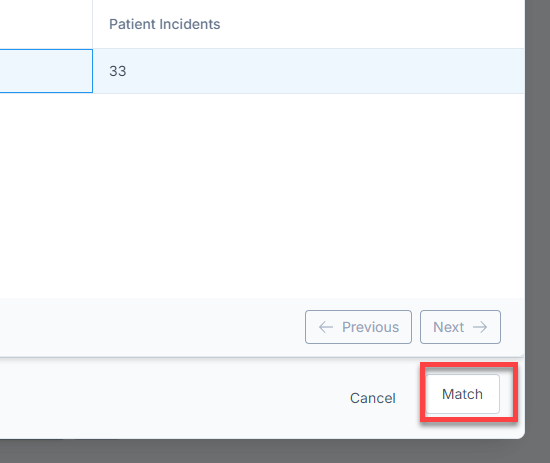Click the left arrow icon in Previous
The image size is (550, 463).
tap(326, 327)
